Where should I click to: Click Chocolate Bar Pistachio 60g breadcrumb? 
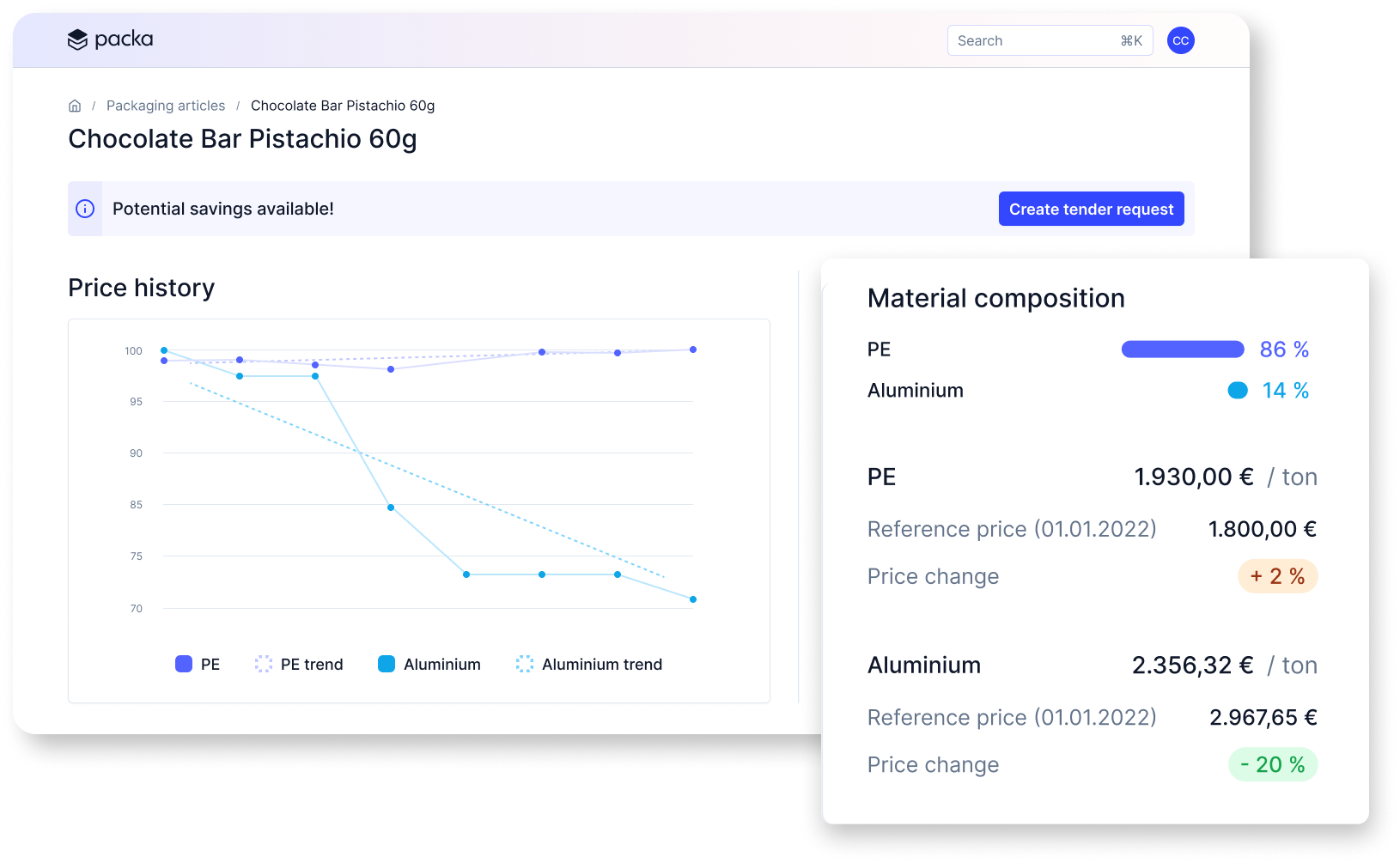tap(343, 106)
